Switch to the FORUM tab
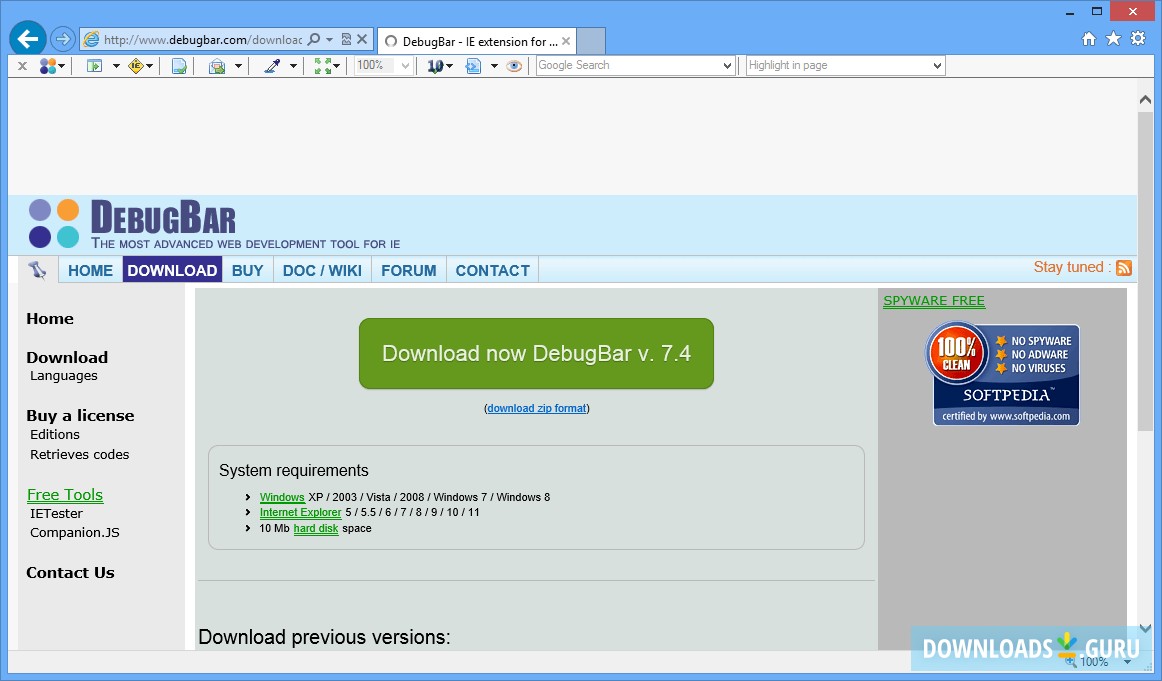Screen dimensions: 1162x681 (408, 270)
